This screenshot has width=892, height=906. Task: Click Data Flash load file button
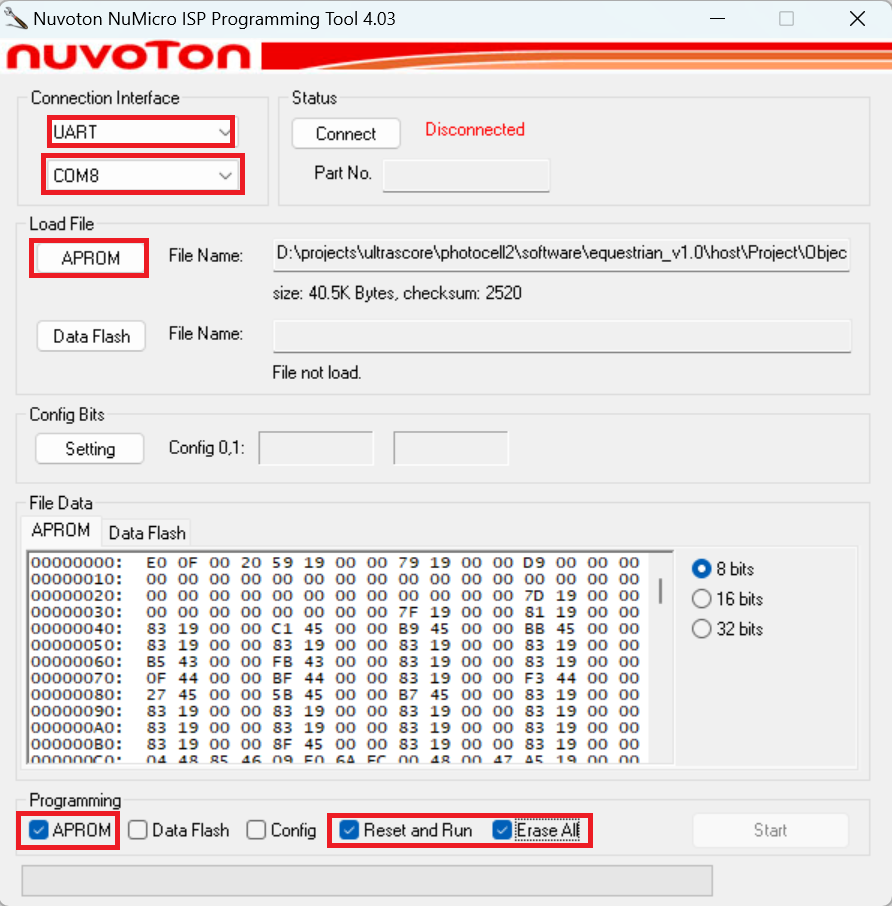pos(91,337)
